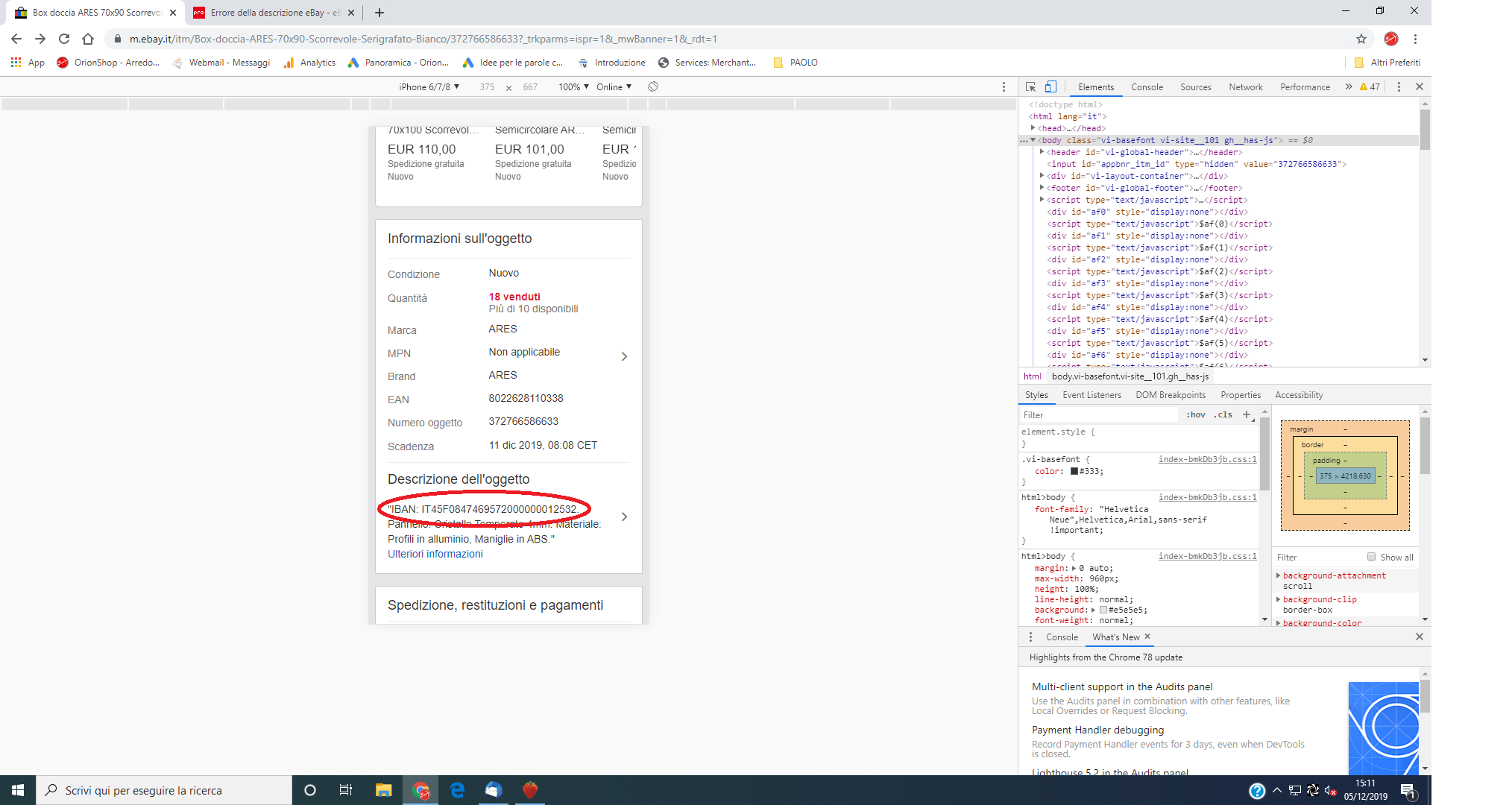The width and height of the screenshot is (1512, 805).
Task: Click the #e5e5e5 background color swatch
Action: click(1103, 610)
